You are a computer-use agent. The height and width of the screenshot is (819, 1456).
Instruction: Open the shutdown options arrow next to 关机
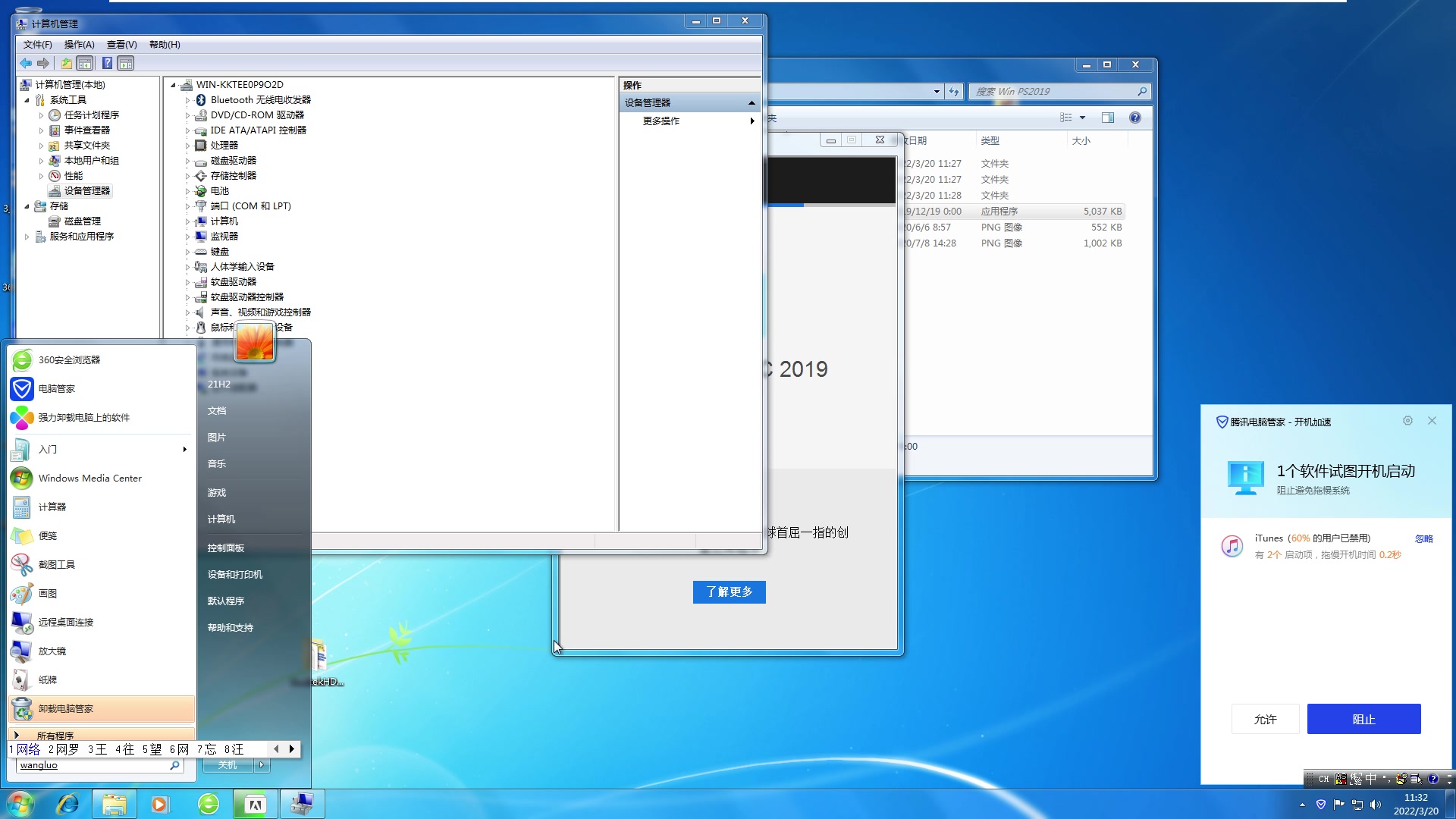(x=262, y=765)
